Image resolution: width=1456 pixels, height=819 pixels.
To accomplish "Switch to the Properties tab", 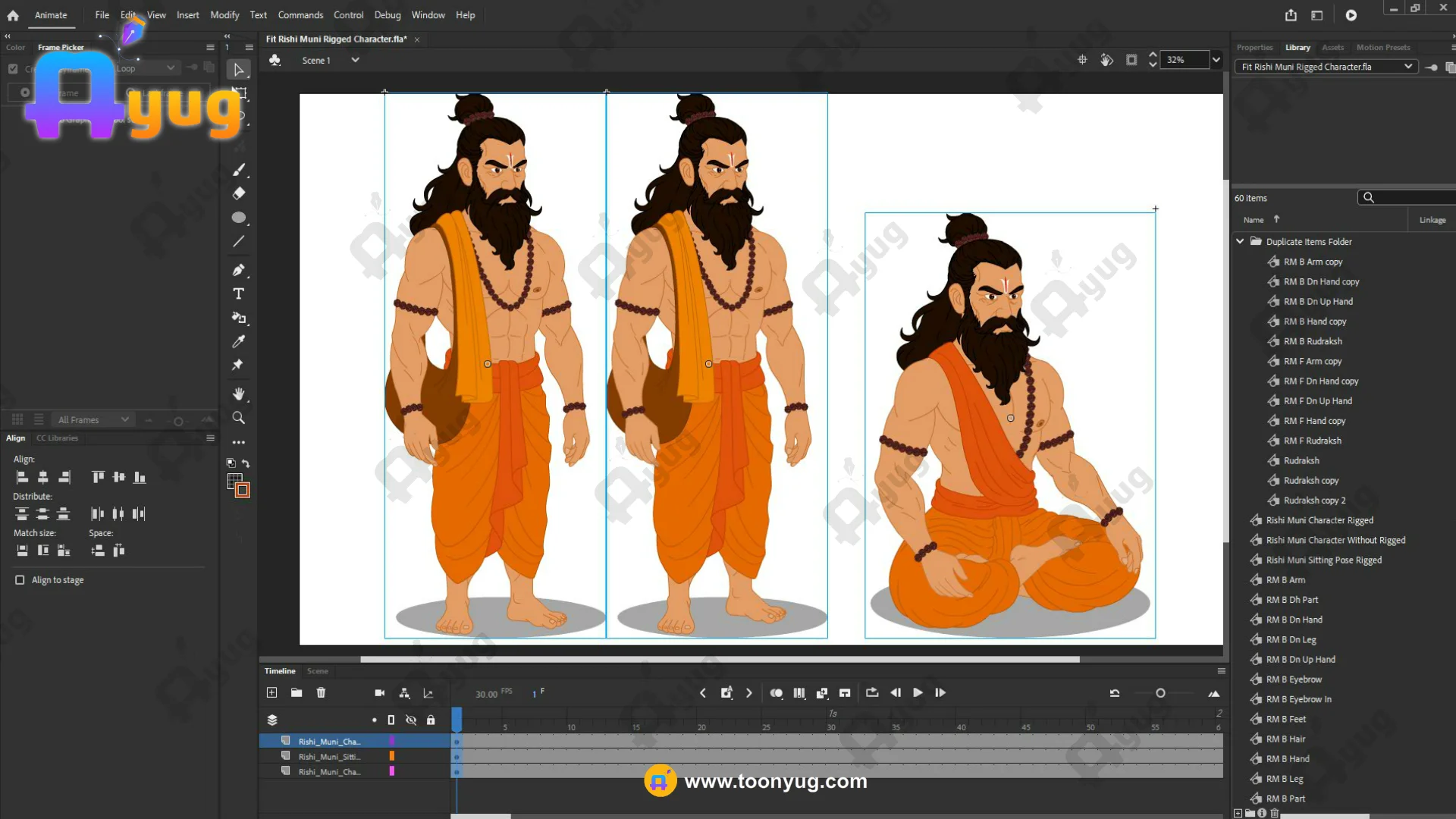I will [1254, 47].
